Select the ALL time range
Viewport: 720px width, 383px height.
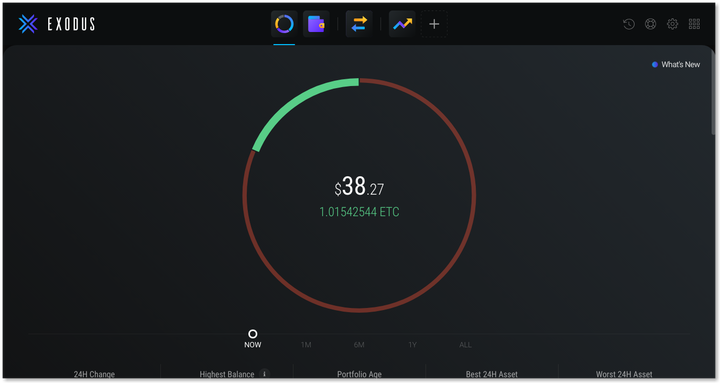pyautogui.click(x=465, y=345)
